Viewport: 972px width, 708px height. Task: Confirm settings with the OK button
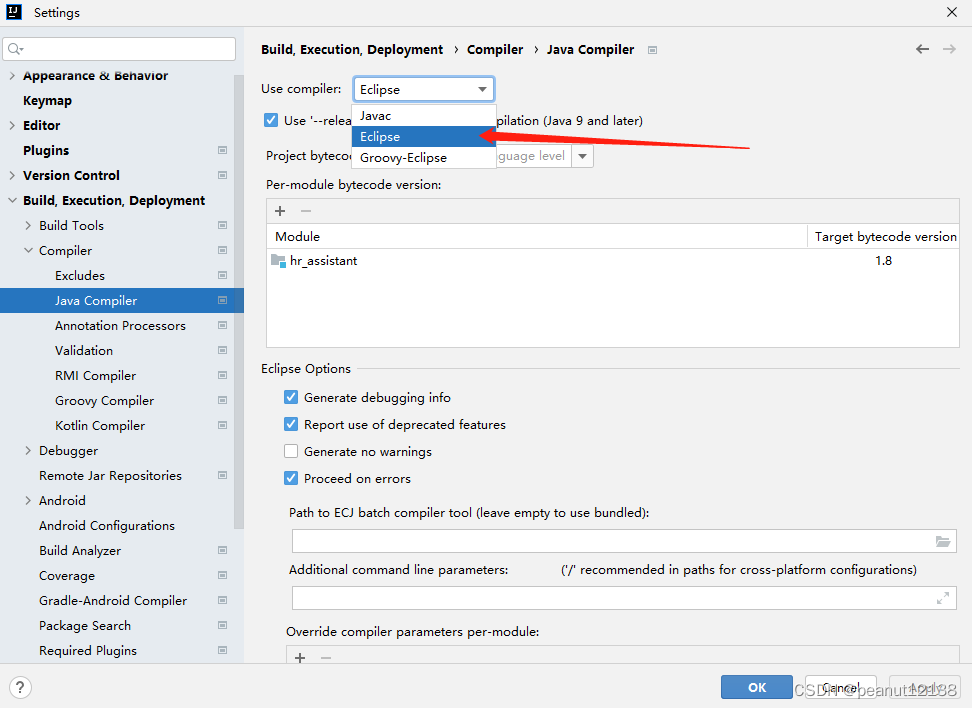(x=756, y=687)
